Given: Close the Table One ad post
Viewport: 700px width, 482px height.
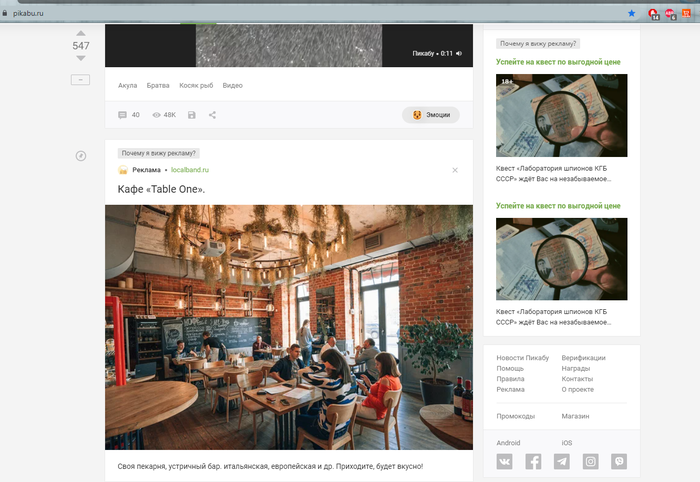Looking at the screenshot, I should 455,170.
